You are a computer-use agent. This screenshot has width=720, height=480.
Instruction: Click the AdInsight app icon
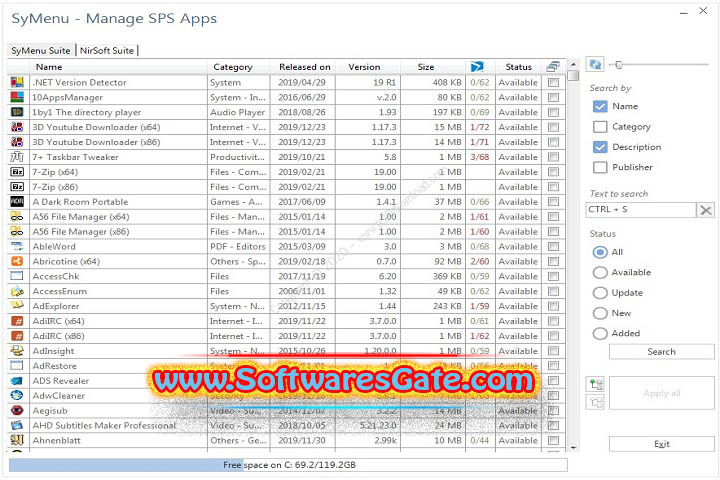(17, 351)
